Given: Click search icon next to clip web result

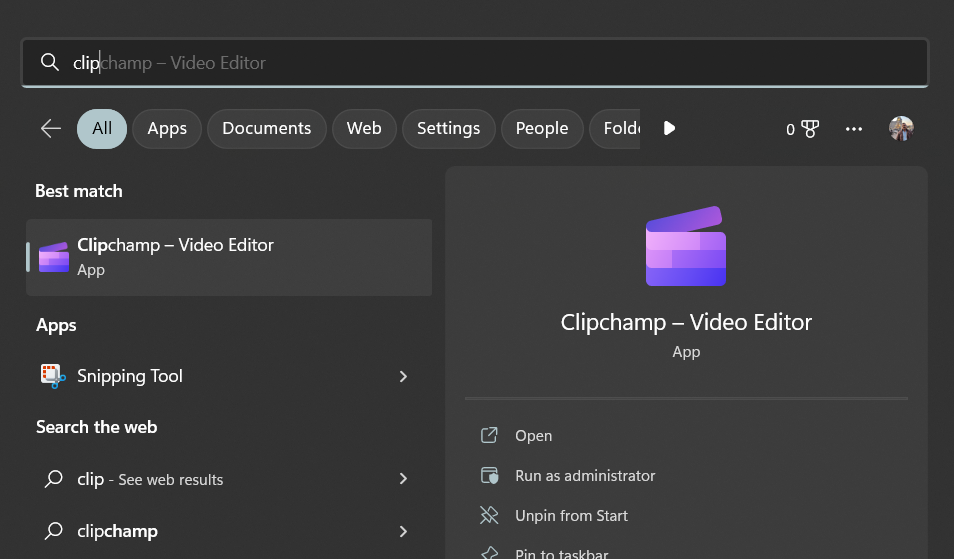Looking at the screenshot, I should 54,479.
